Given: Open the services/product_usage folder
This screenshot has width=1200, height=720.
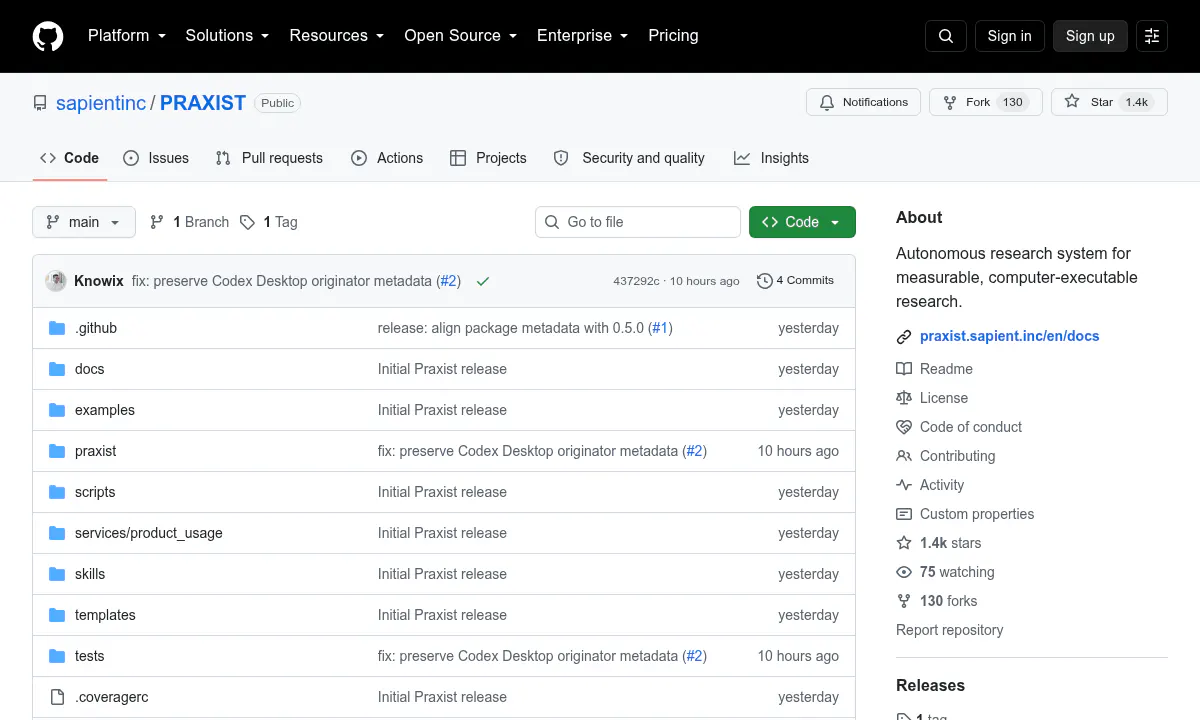Looking at the screenshot, I should (x=148, y=533).
